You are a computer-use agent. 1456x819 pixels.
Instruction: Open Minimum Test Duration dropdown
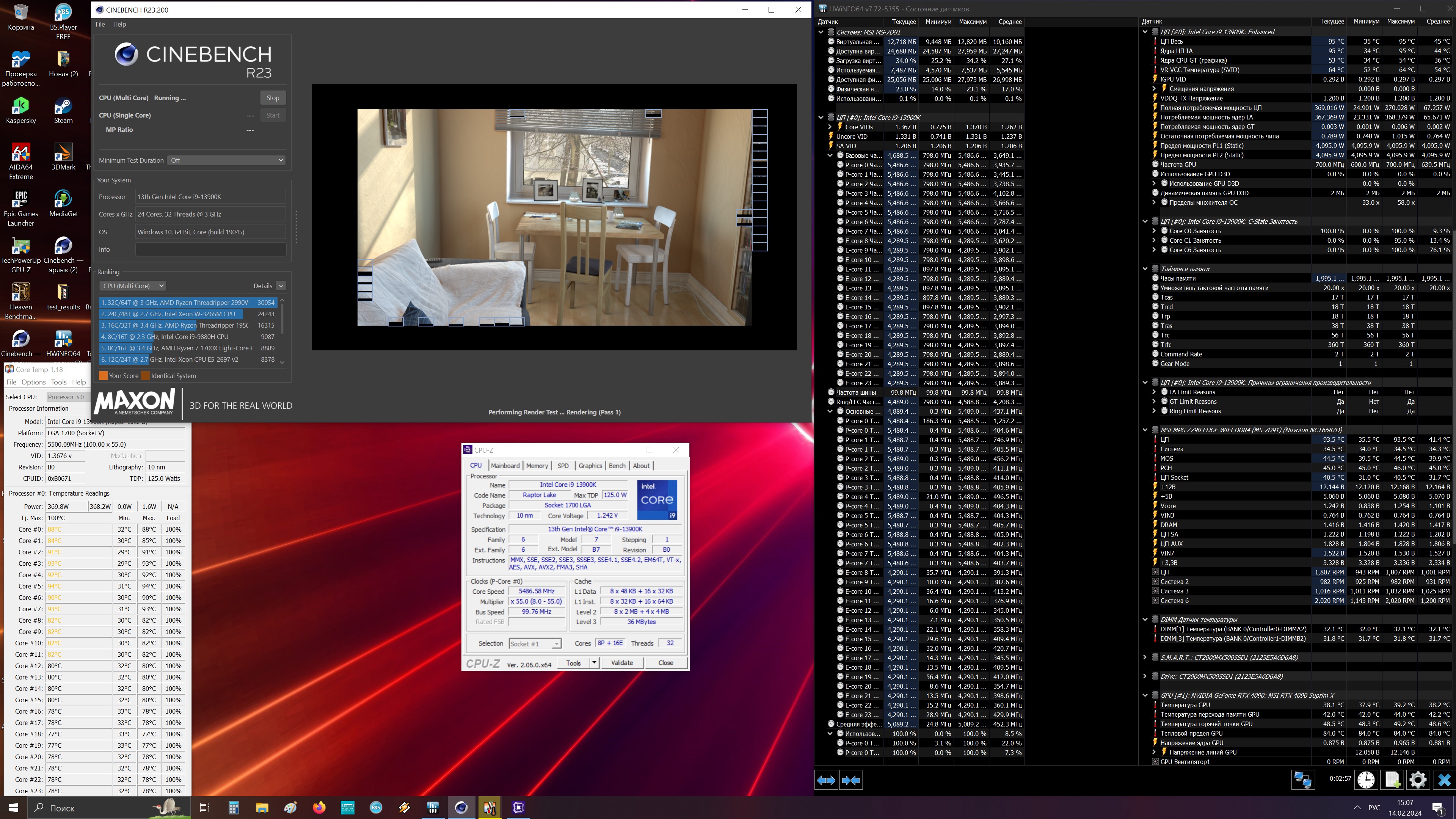(x=226, y=160)
